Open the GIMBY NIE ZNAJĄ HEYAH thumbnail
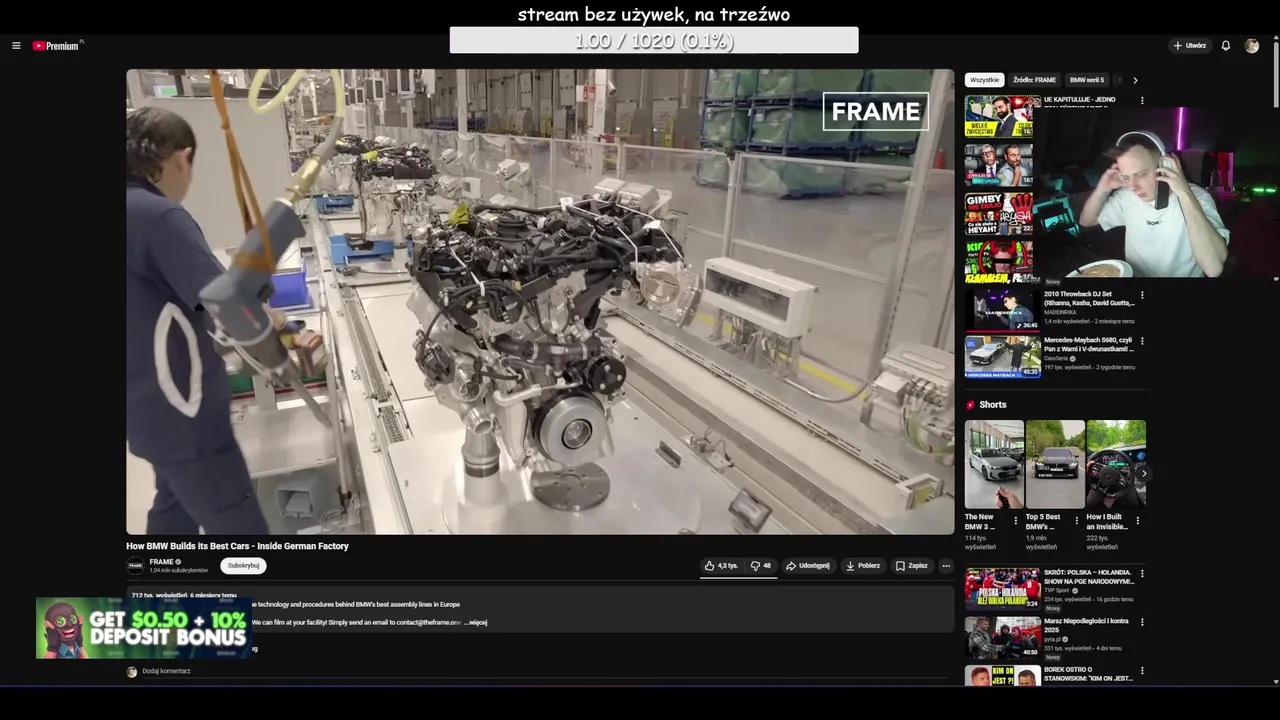Viewport: 1280px width, 720px height. pyautogui.click(x=999, y=214)
